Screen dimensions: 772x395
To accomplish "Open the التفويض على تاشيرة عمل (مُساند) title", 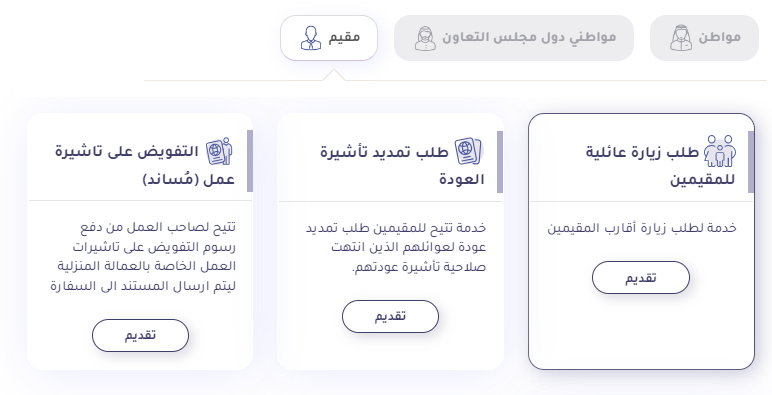I will [x=145, y=165].
